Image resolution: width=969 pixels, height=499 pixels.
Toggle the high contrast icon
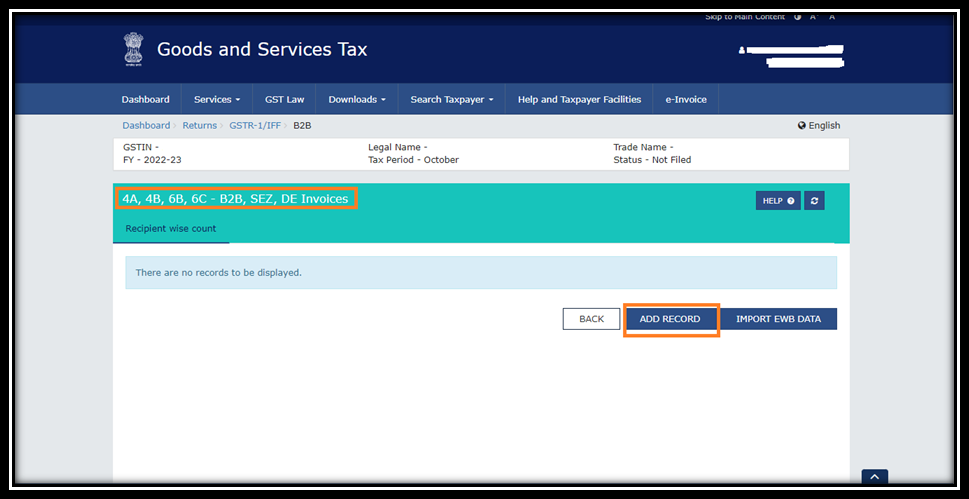click(798, 17)
